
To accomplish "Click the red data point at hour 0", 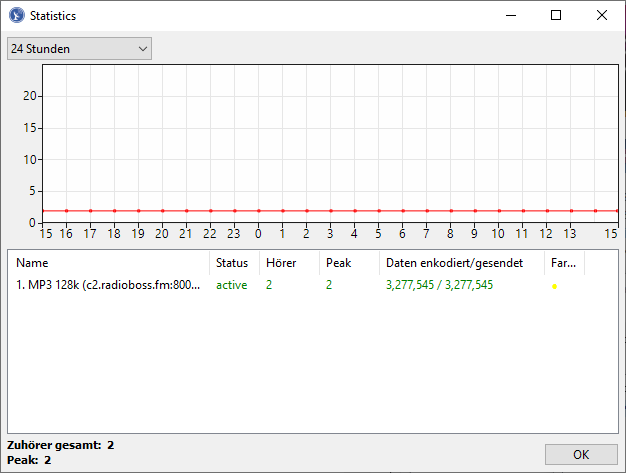I will [259, 211].
